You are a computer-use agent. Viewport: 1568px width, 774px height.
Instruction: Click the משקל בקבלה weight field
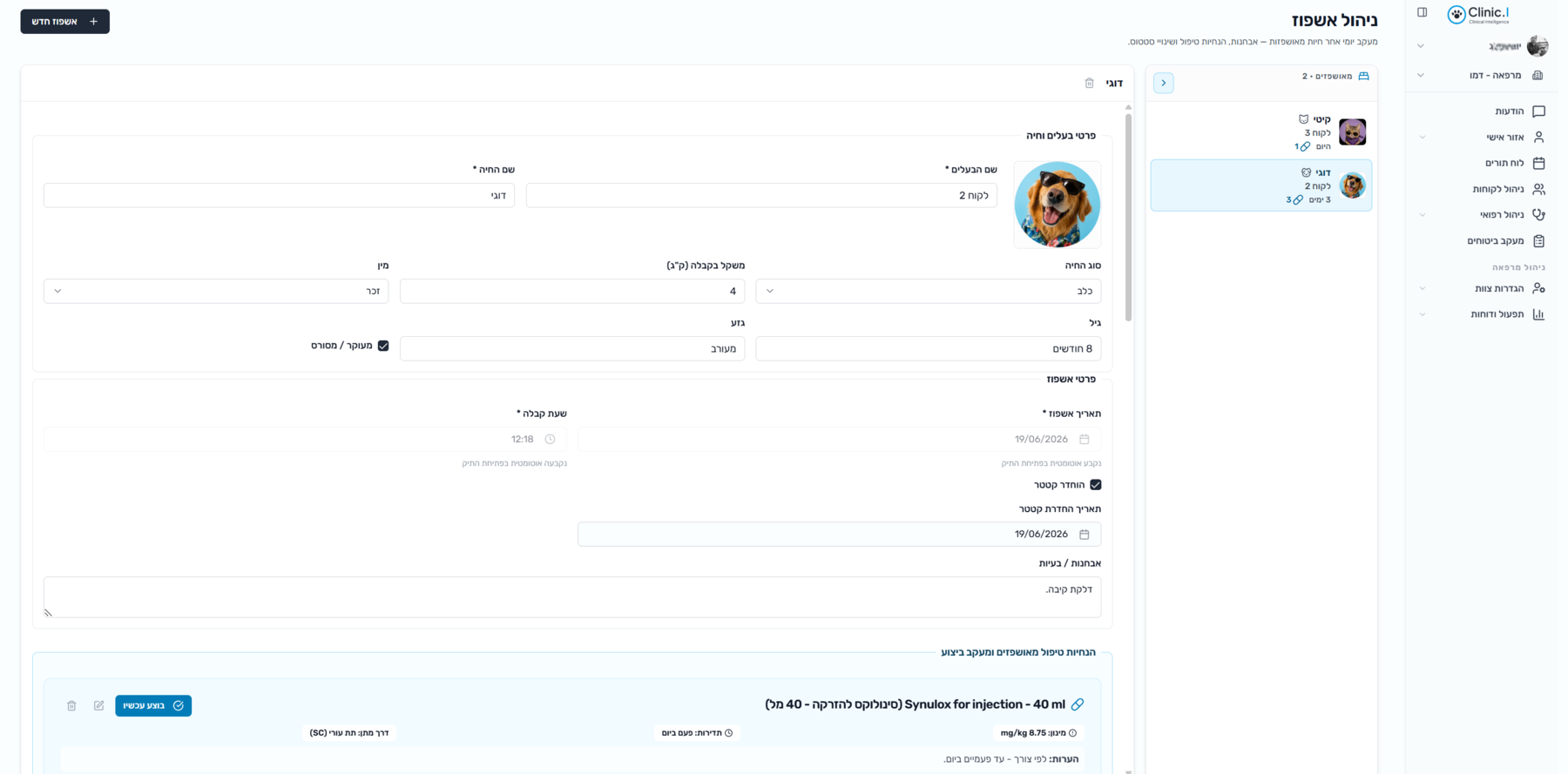572,292
